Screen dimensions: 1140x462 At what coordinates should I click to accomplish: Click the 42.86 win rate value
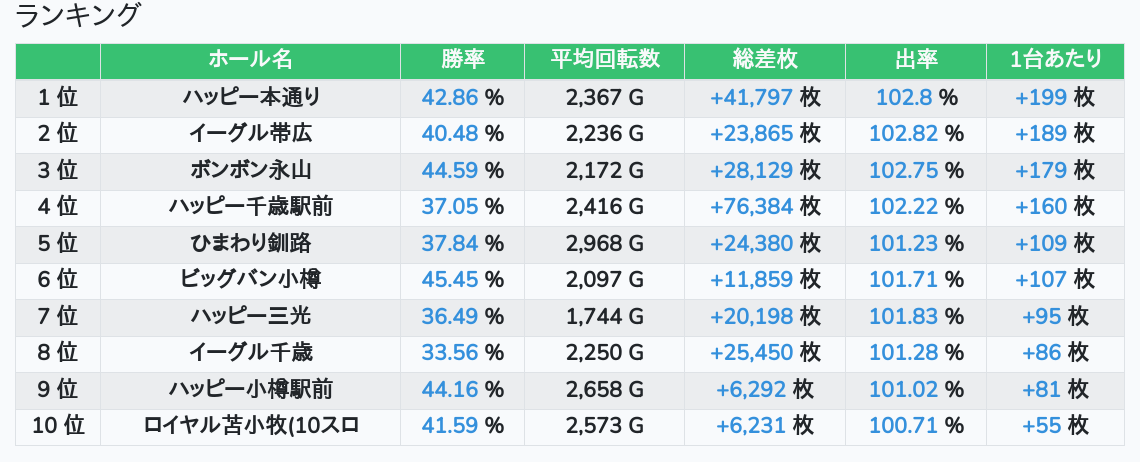pos(450,97)
